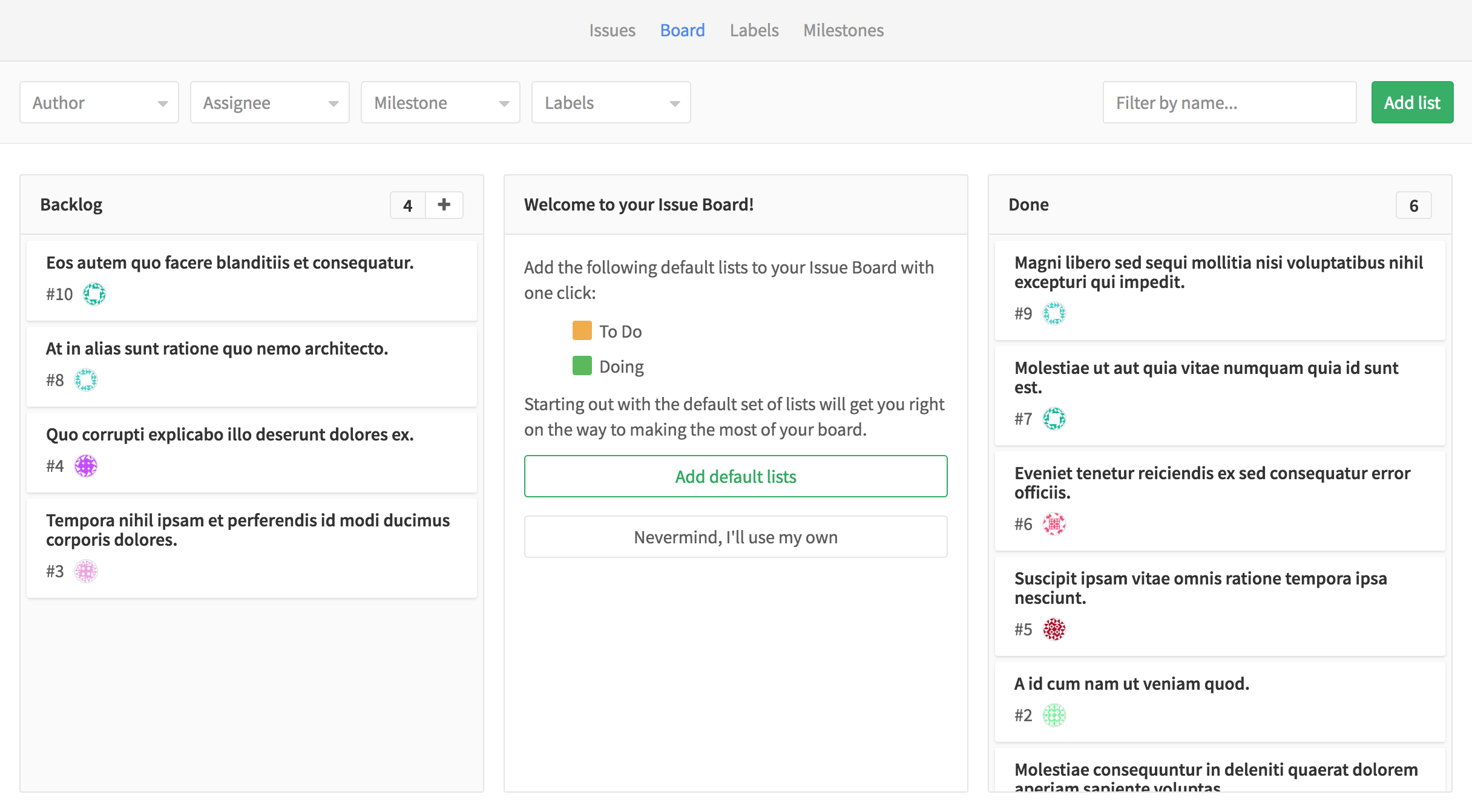Expand the Assignee filter dropdown
Image resolution: width=1472 pixels, height=812 pixels.
[x=270, y=103]
